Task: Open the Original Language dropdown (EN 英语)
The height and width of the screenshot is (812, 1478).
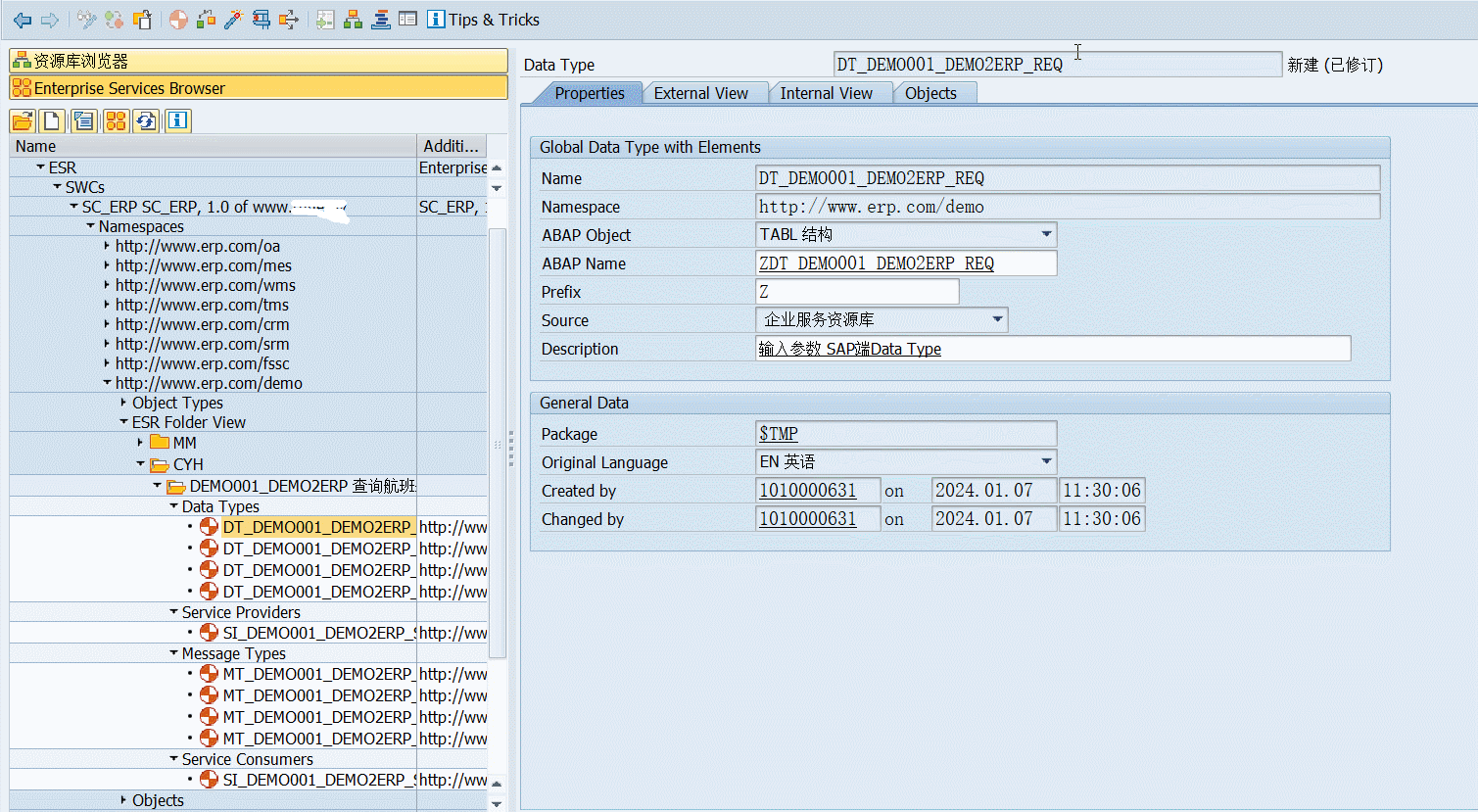Action: 1046,461
